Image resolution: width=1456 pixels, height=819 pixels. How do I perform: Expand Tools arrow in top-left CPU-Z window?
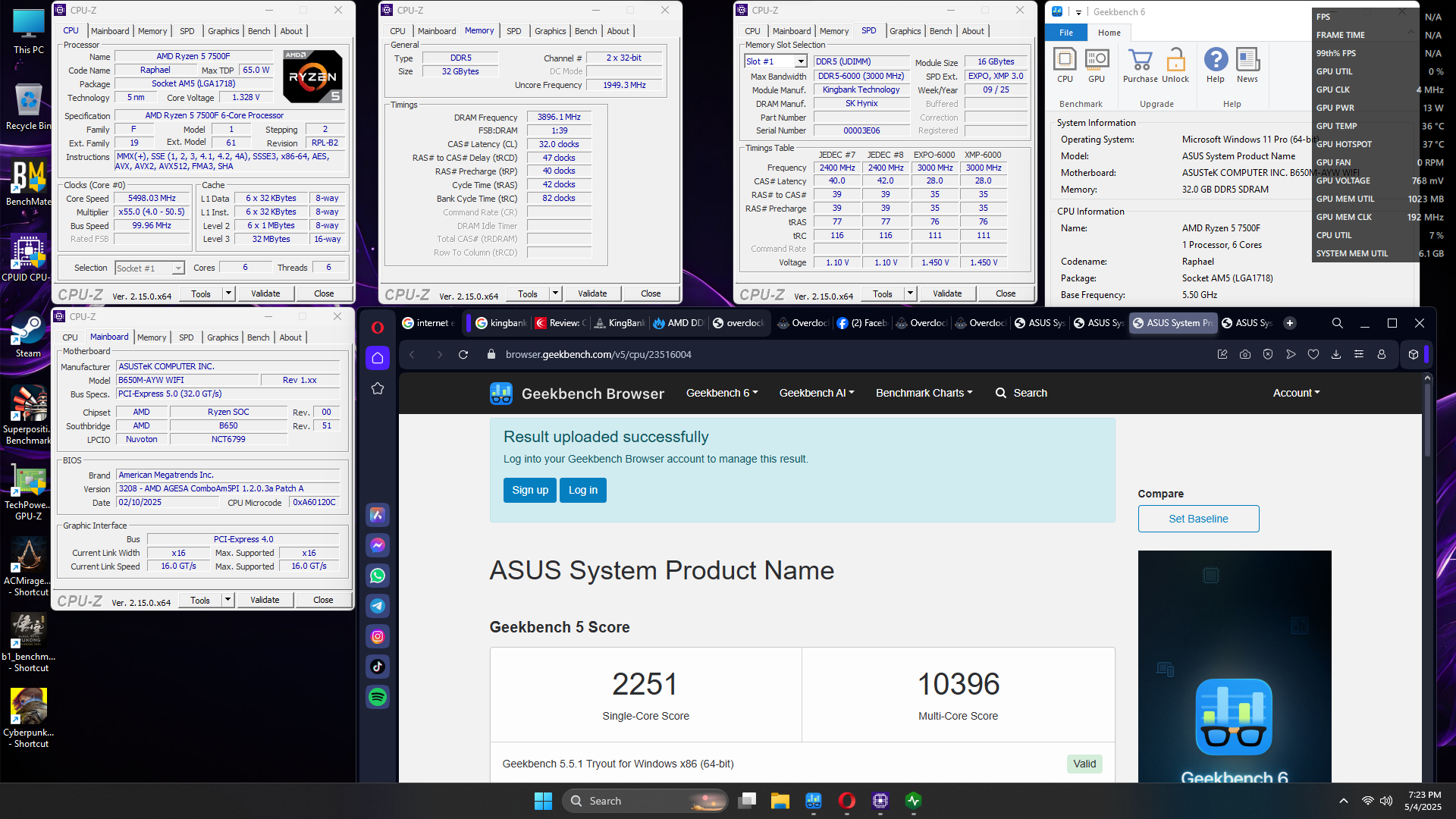coord(228,293)
